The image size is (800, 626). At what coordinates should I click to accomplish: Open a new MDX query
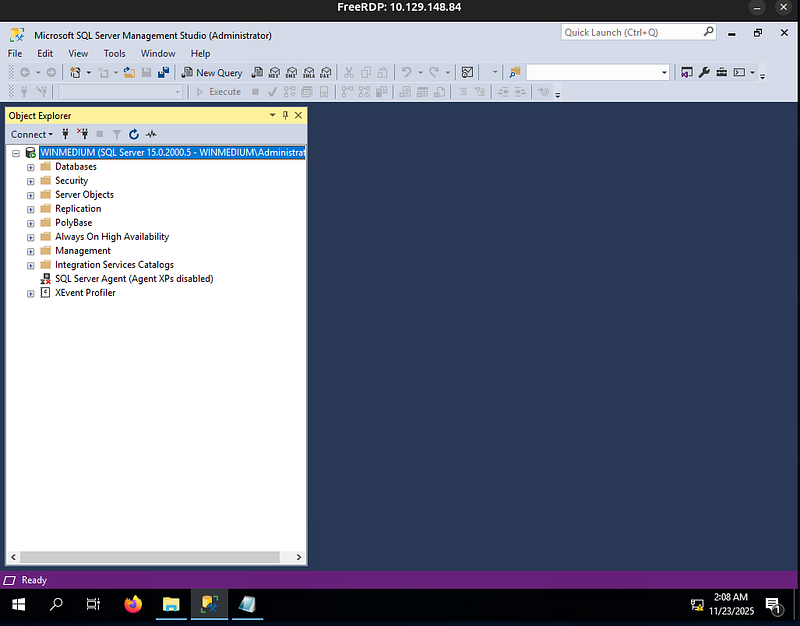point(274,72)
